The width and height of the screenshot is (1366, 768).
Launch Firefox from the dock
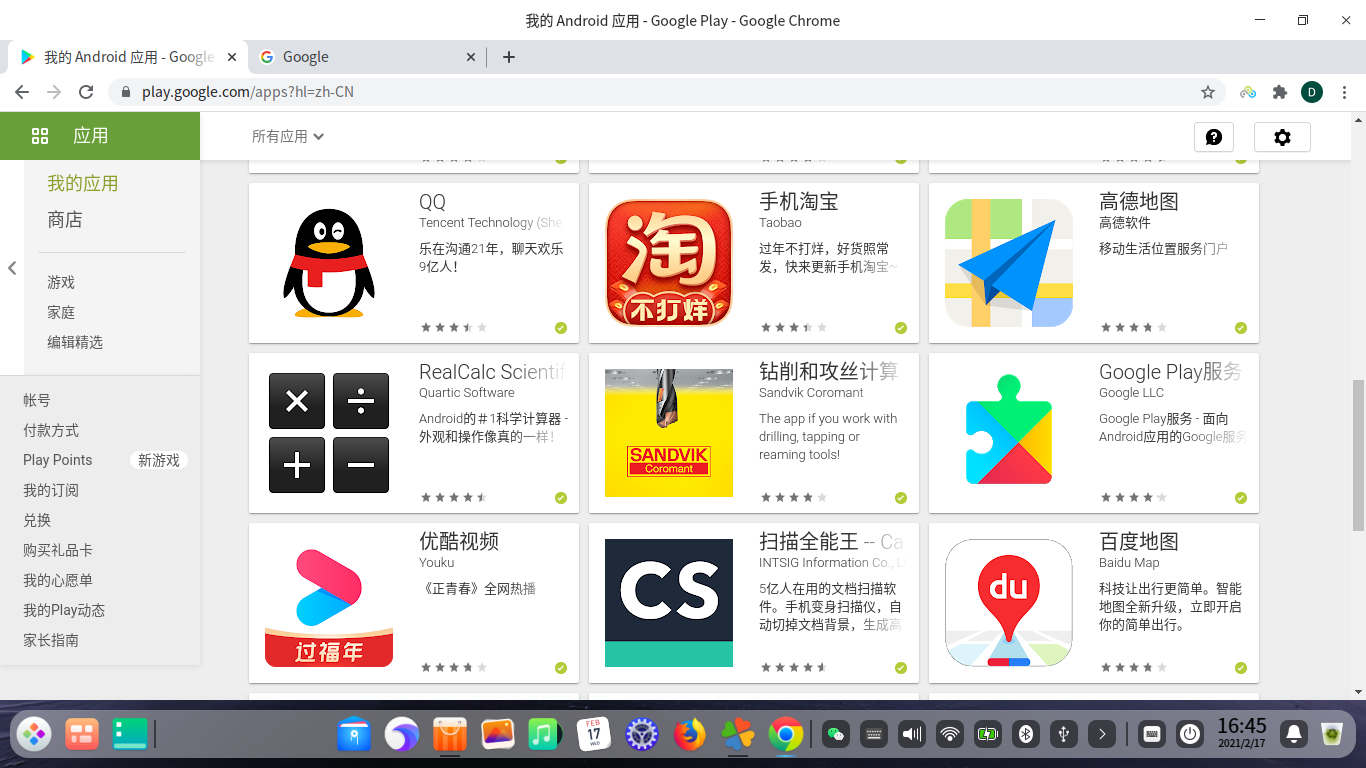tap(689, 734)
